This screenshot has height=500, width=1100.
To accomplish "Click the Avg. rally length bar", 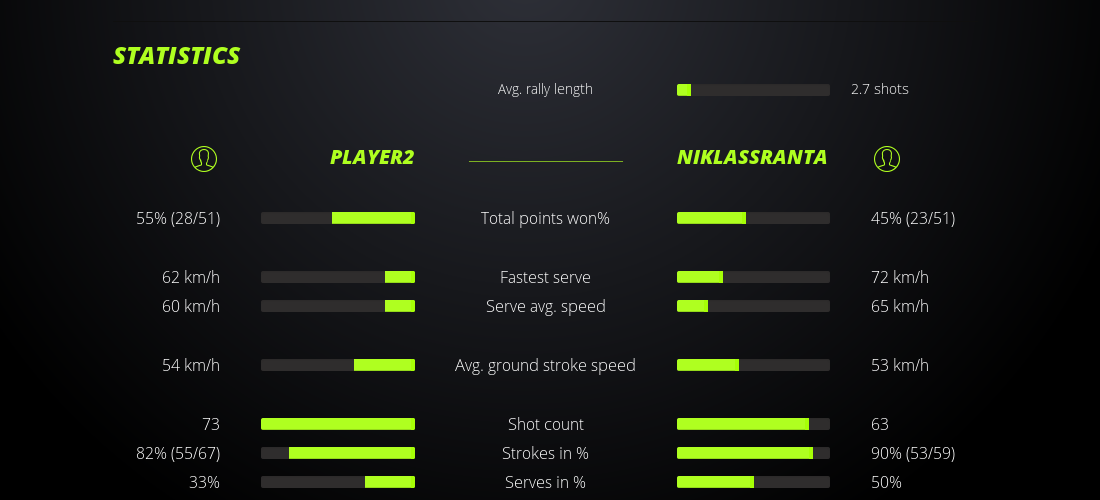I will (753, 90).
